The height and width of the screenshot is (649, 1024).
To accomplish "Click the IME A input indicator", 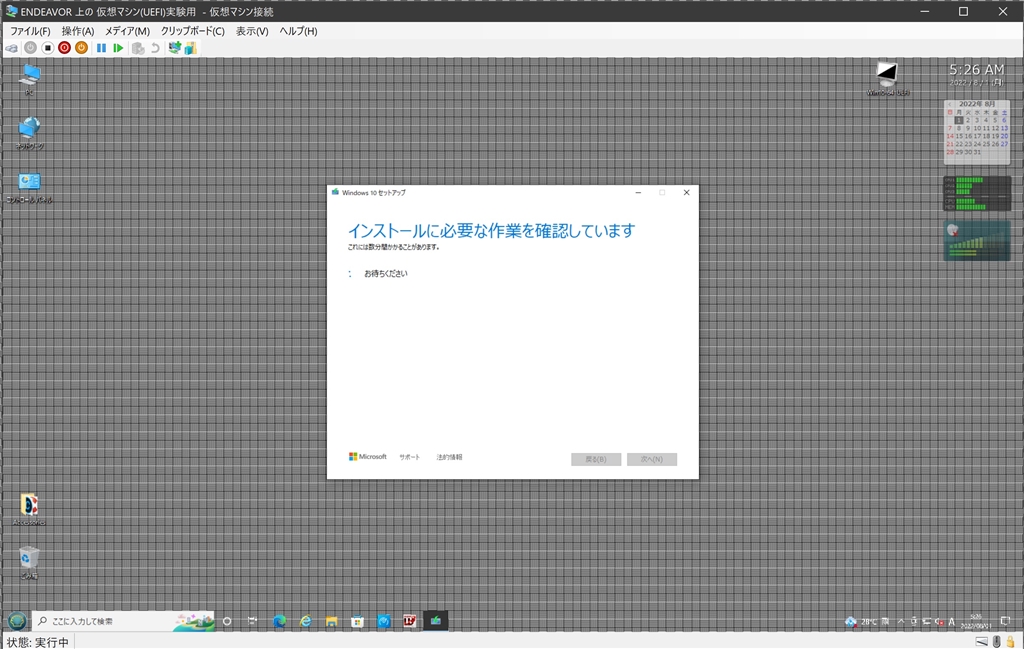I will pos(952,622).
